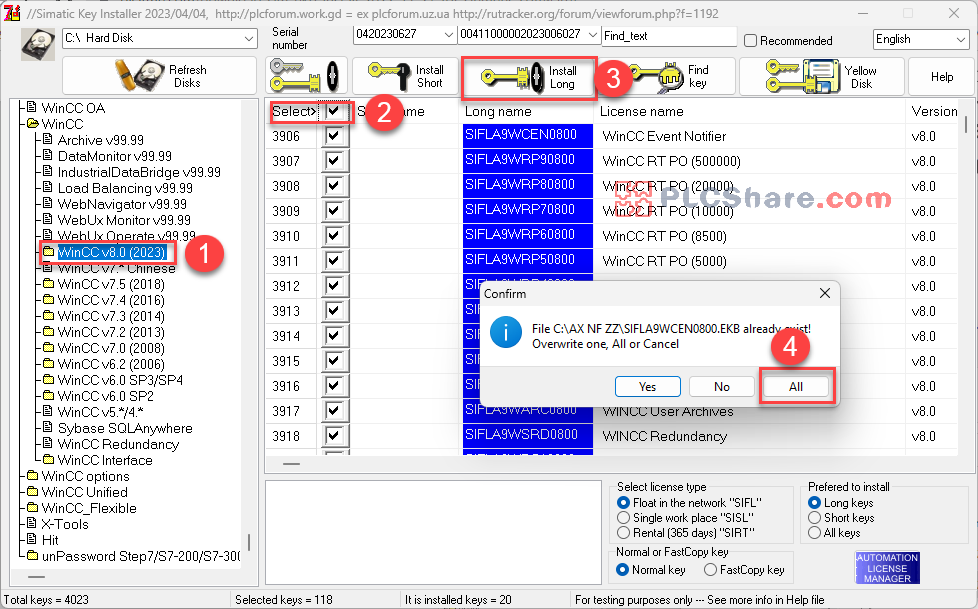Open the serial number 0420230627 dropdown

tap(448, 34)
